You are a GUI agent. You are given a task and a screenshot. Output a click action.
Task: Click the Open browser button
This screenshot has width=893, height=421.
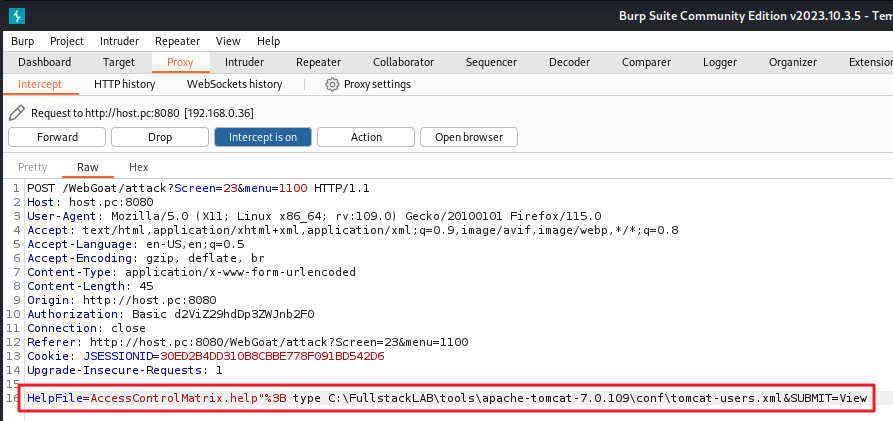pyautogui.click(x=469, y=137)
